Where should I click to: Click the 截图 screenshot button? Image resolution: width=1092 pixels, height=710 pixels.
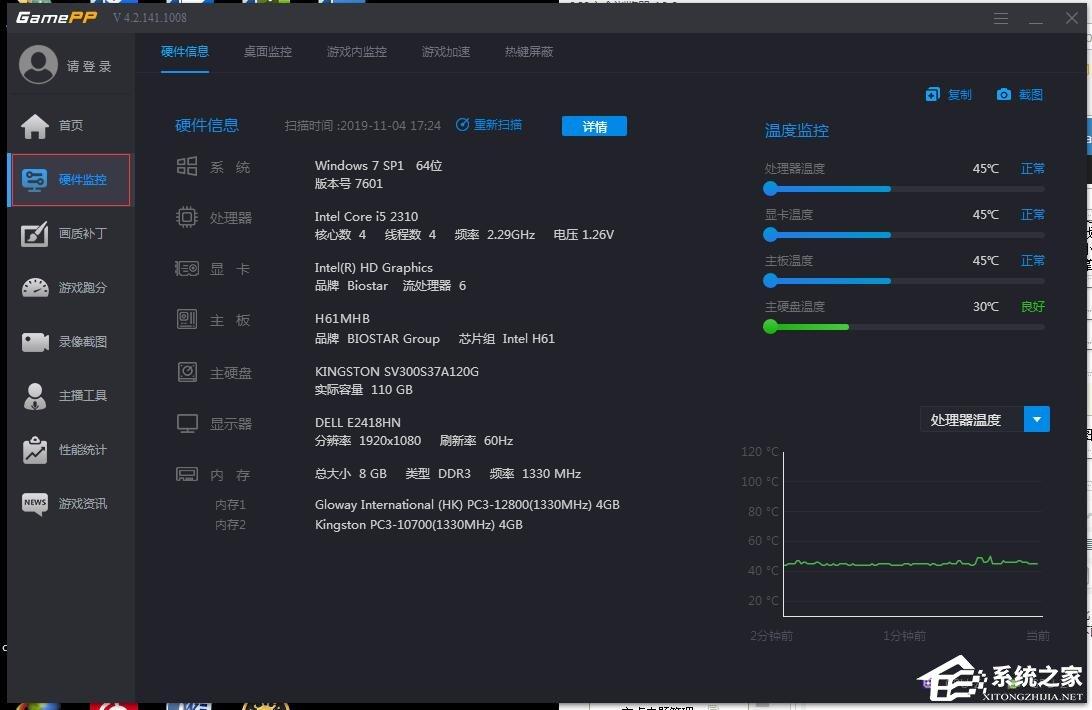coord(1020,94)
